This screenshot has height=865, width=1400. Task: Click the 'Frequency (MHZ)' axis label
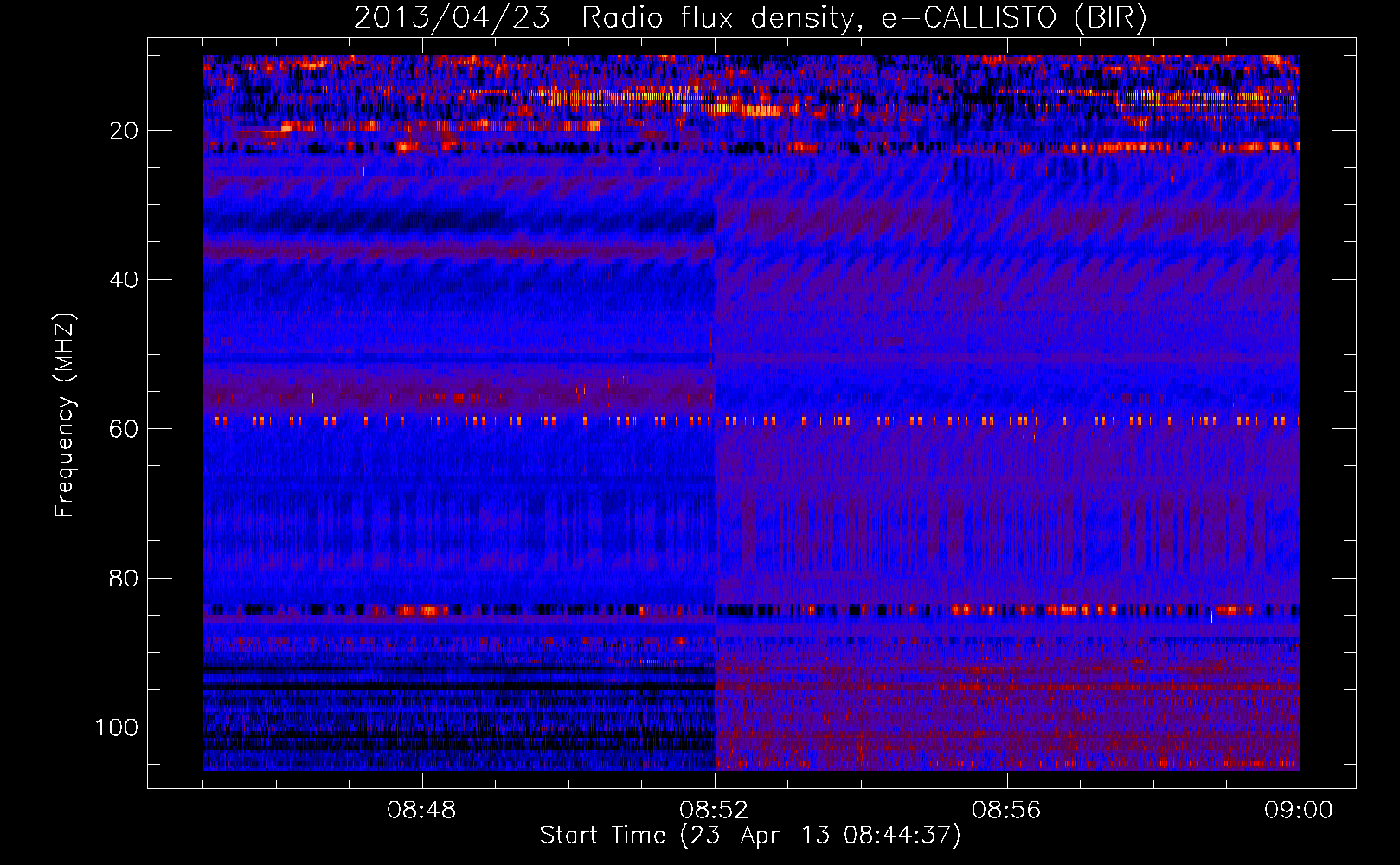point(65,414)
